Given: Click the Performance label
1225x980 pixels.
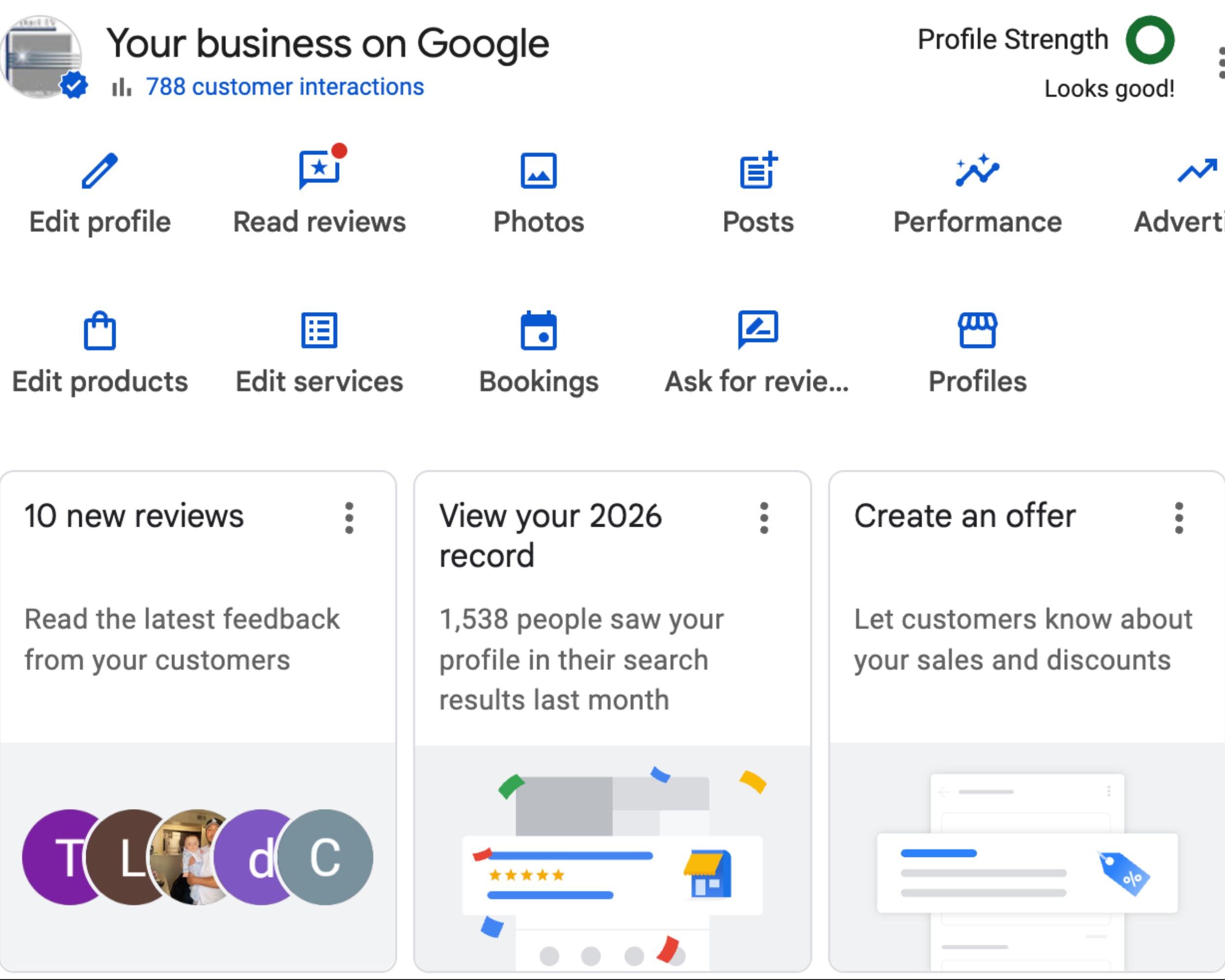Looking at the screenshot, I should 977,221.
